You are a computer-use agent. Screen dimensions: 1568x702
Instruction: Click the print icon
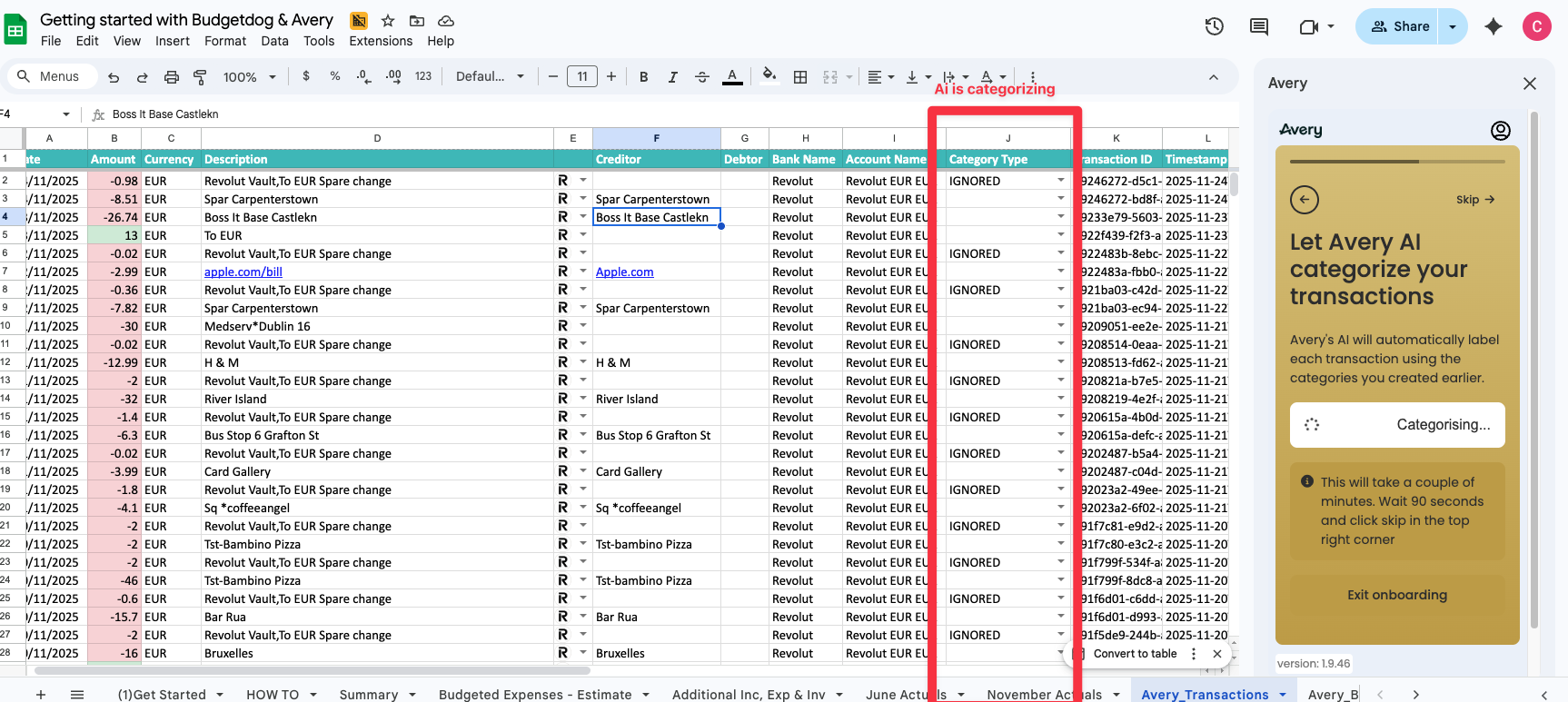(171, 77)
